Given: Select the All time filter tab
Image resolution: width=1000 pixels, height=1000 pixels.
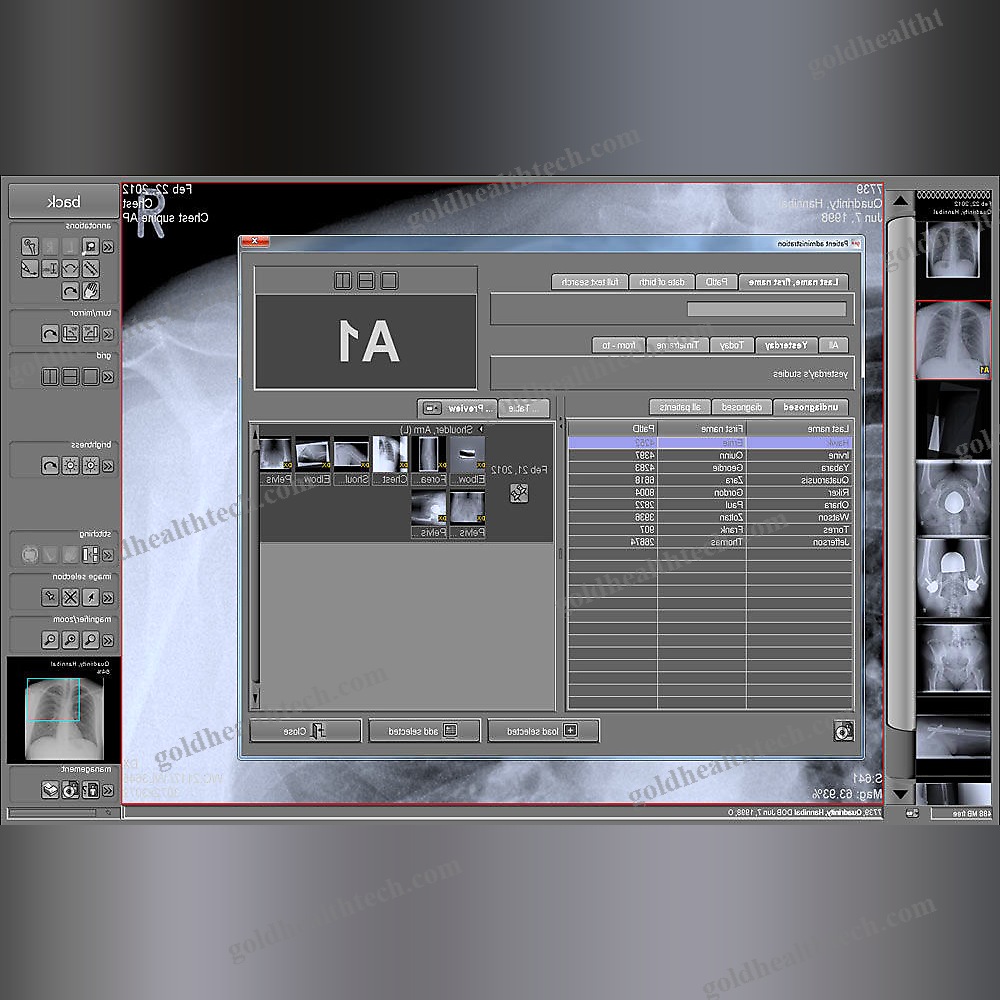Looking at the screenshot, I should coord(834,345).
